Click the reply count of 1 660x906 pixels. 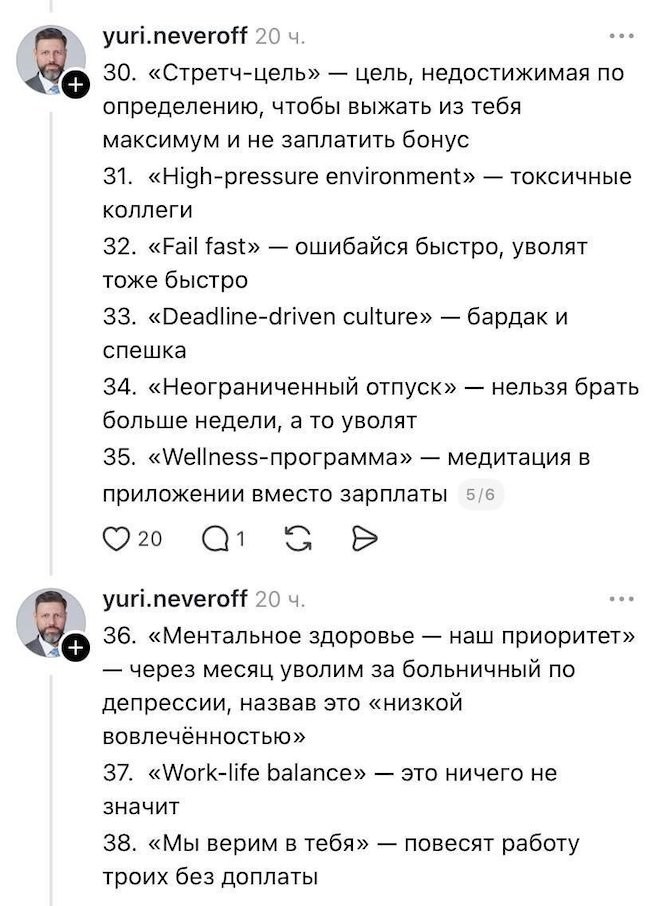pos(240,540)
